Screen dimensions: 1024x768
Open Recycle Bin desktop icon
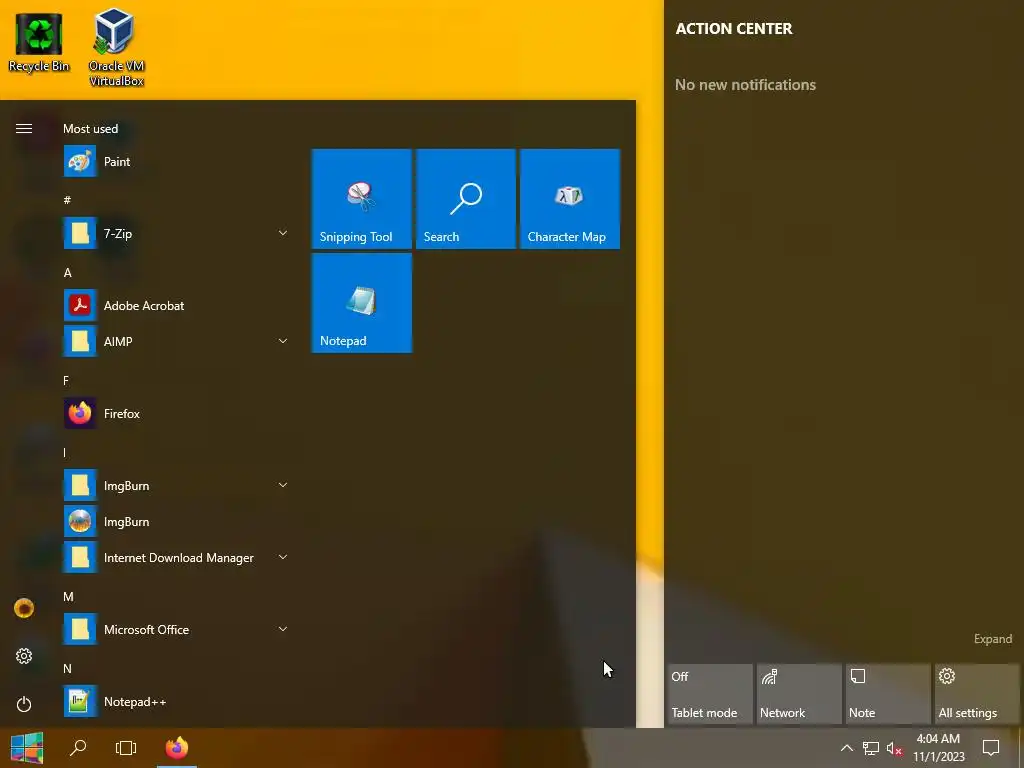(x=39, y=42)
